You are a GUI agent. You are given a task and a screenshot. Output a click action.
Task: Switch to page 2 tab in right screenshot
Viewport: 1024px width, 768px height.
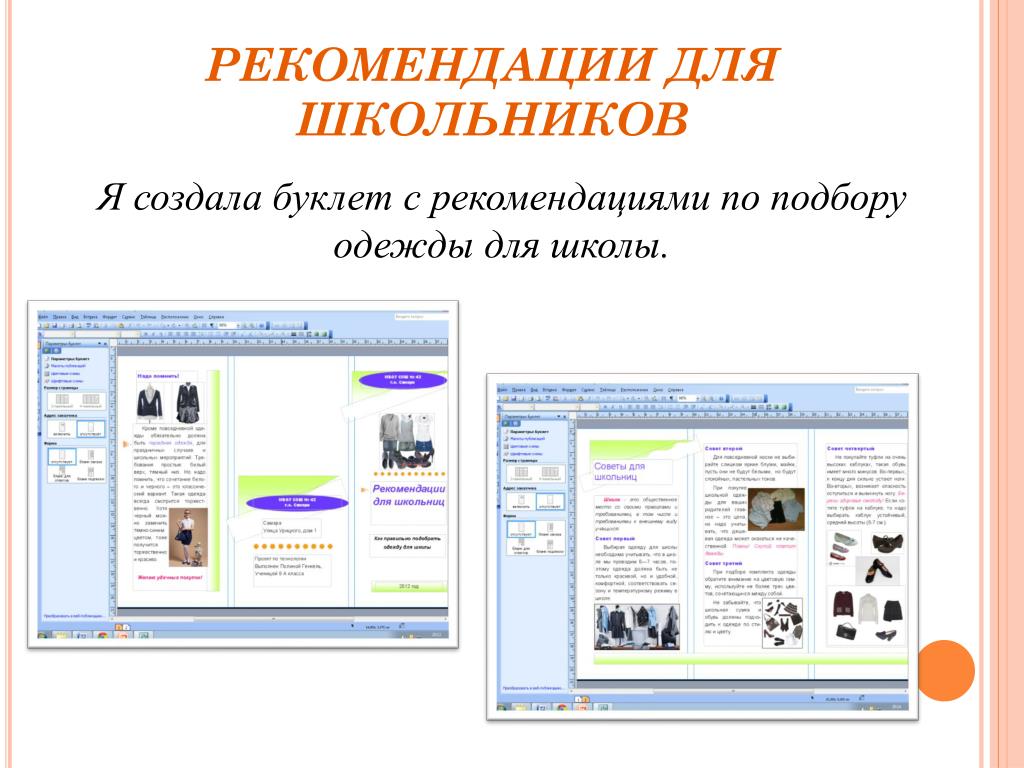pyautogui.click(x=586, y=699)
